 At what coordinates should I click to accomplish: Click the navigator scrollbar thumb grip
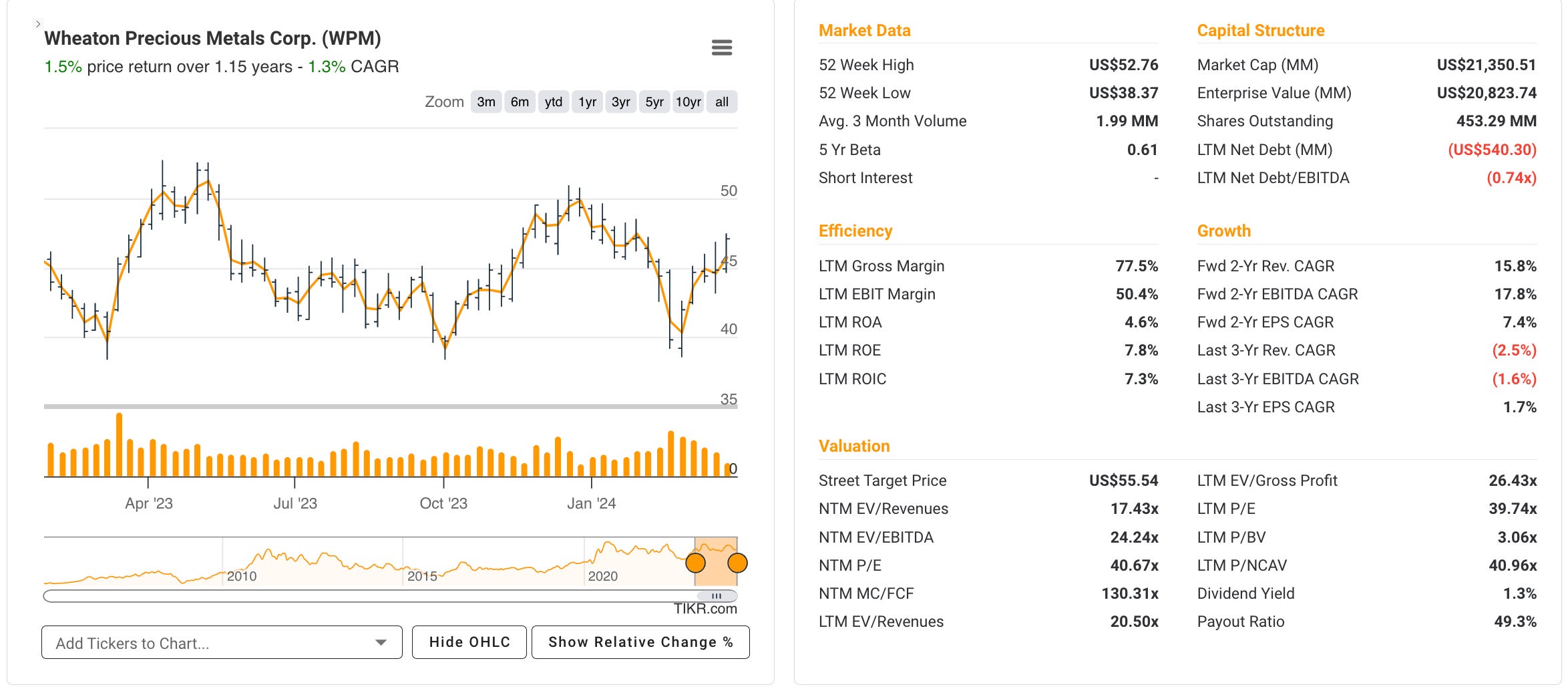point(717,595)
